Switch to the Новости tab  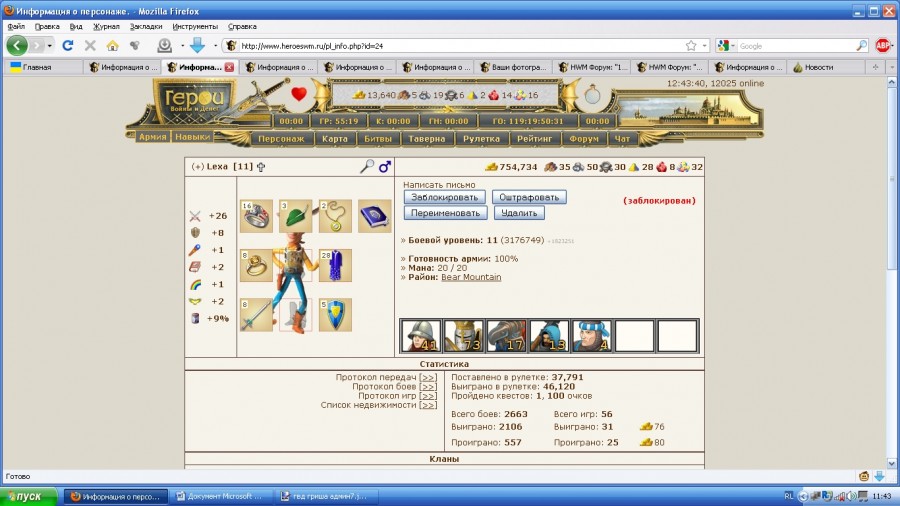tap(827, 67)
